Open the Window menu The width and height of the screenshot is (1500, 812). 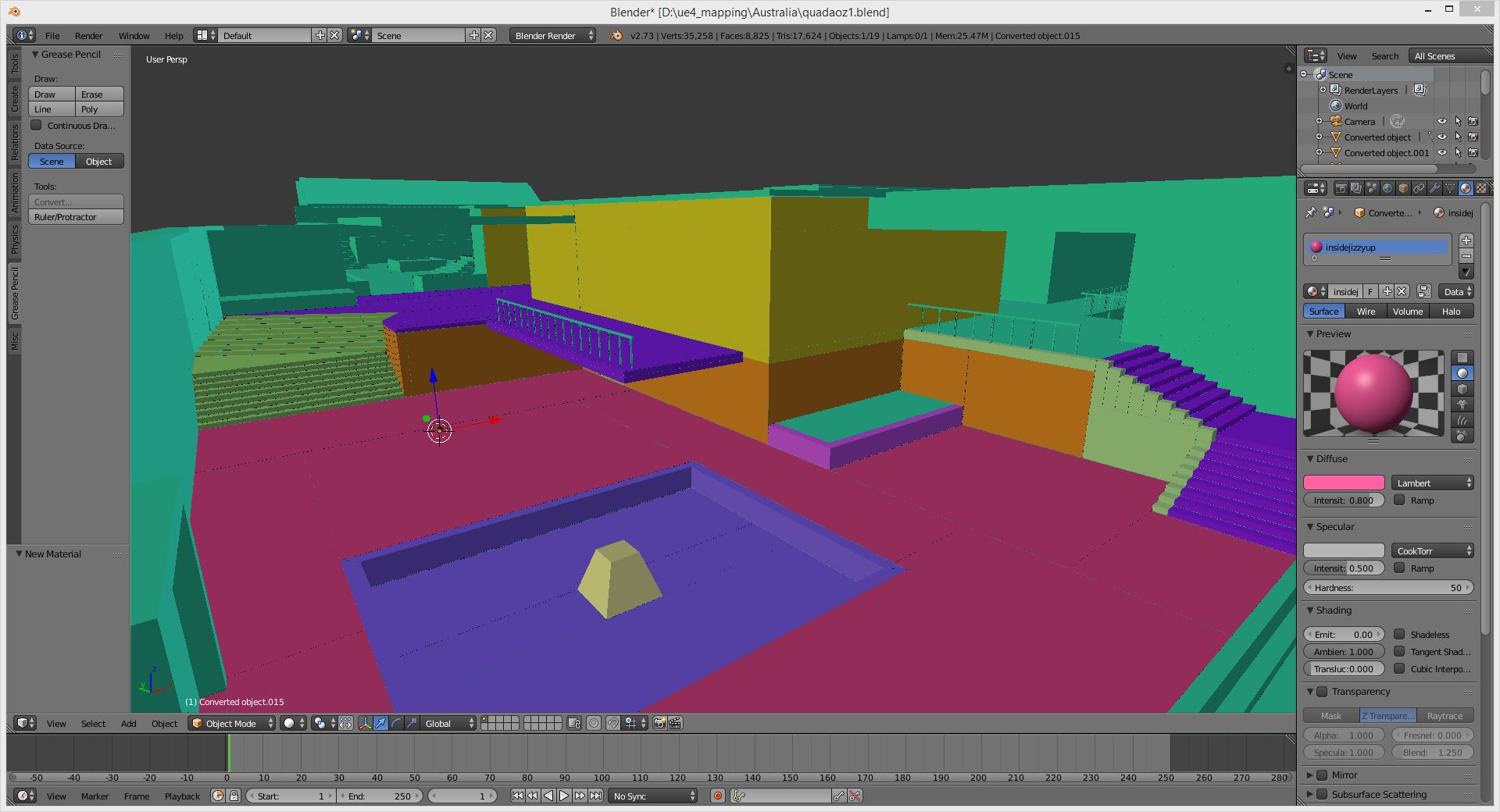point(134,35)
